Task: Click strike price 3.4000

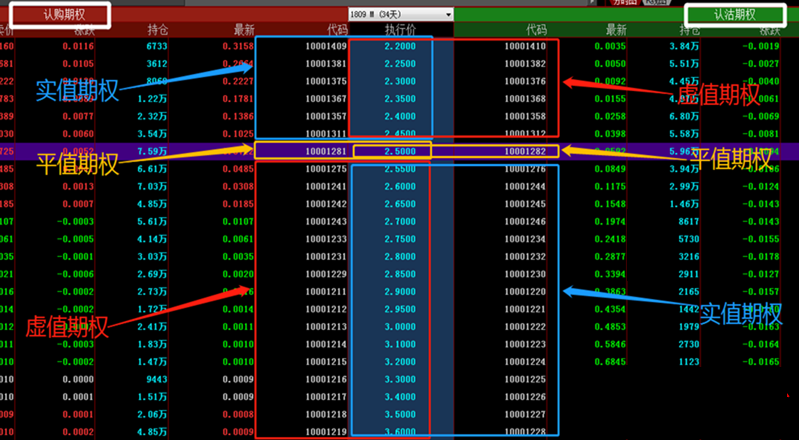Action: coord(401,397)
